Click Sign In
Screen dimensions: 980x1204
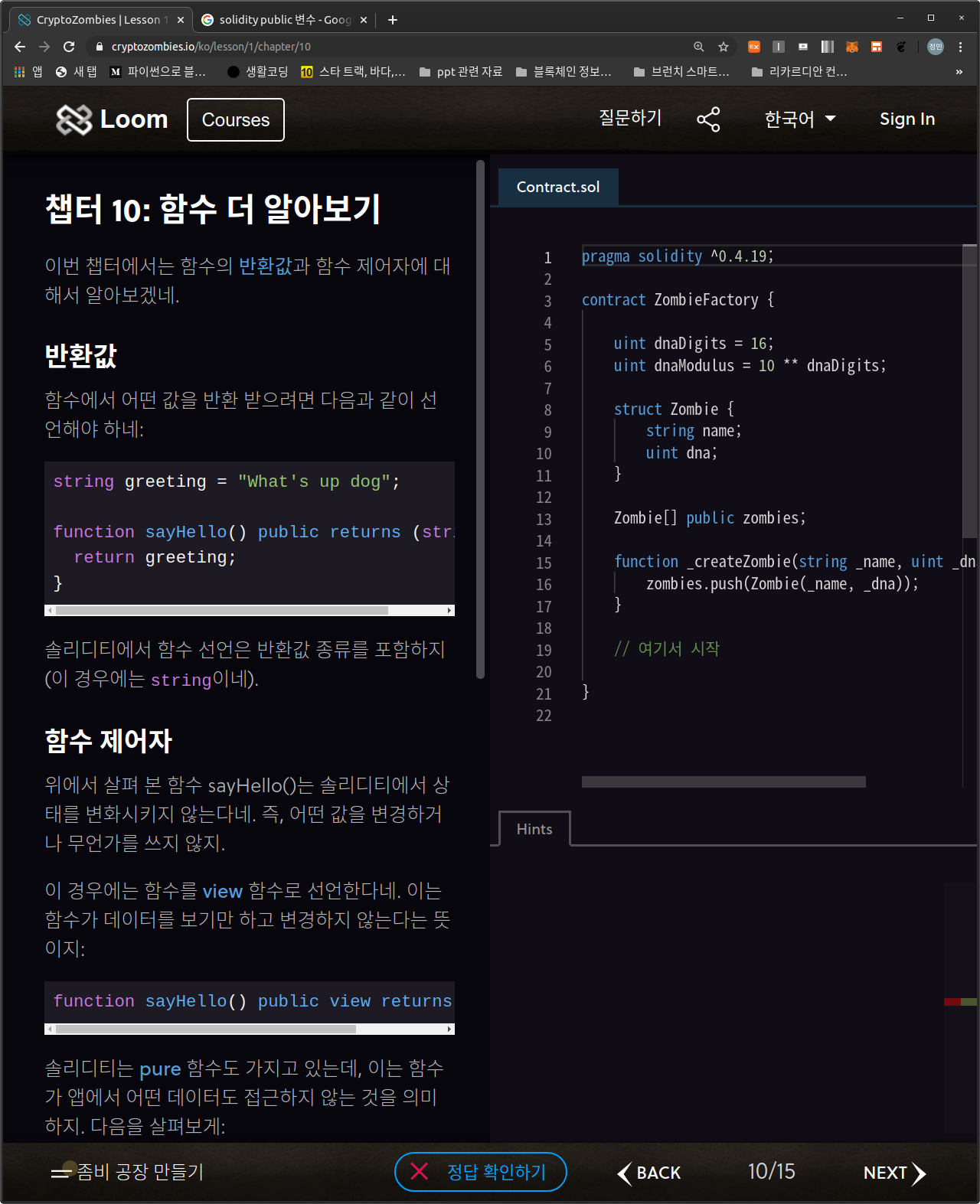pos(907,119)
